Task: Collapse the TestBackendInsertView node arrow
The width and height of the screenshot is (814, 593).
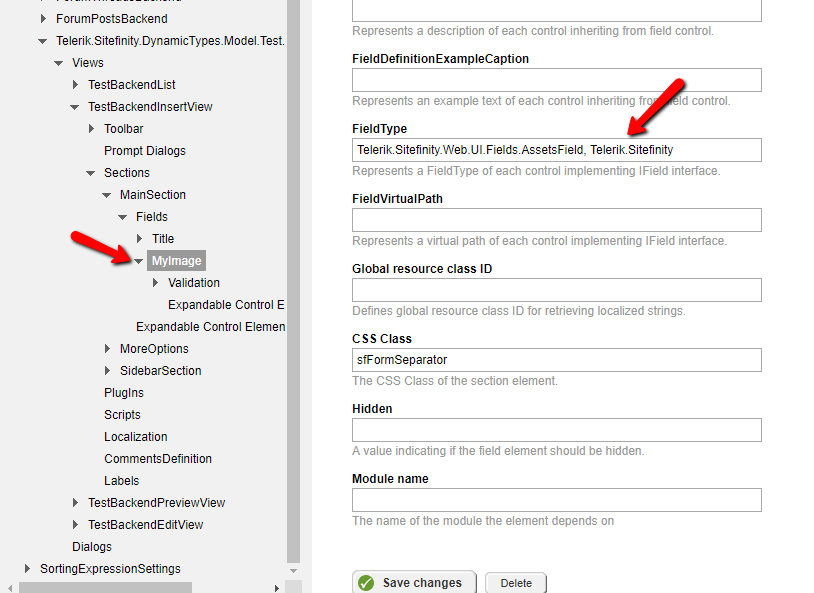Action: [75, 107]
